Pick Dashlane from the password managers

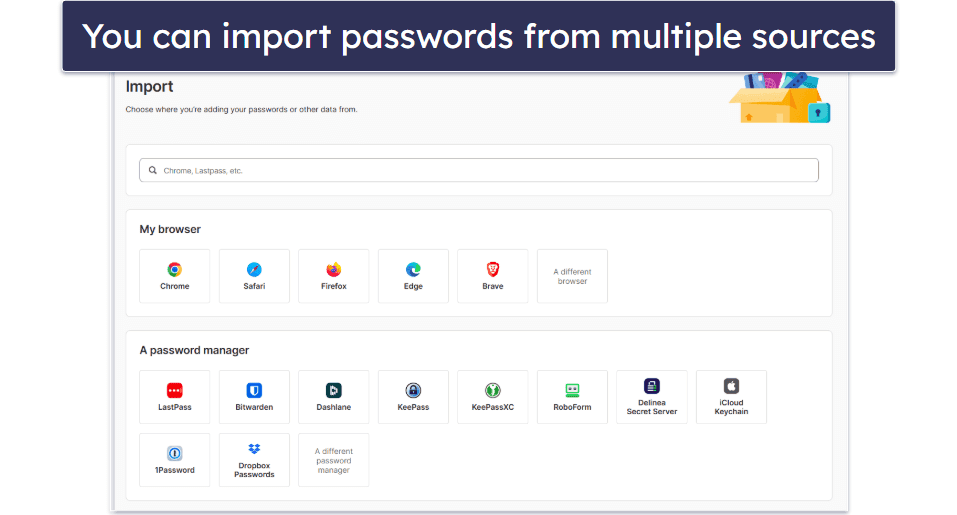(x=333, y=397)
